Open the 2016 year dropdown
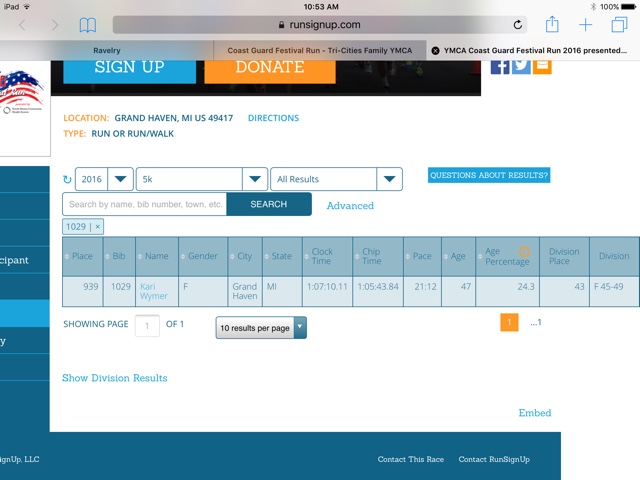 point(104,179)
